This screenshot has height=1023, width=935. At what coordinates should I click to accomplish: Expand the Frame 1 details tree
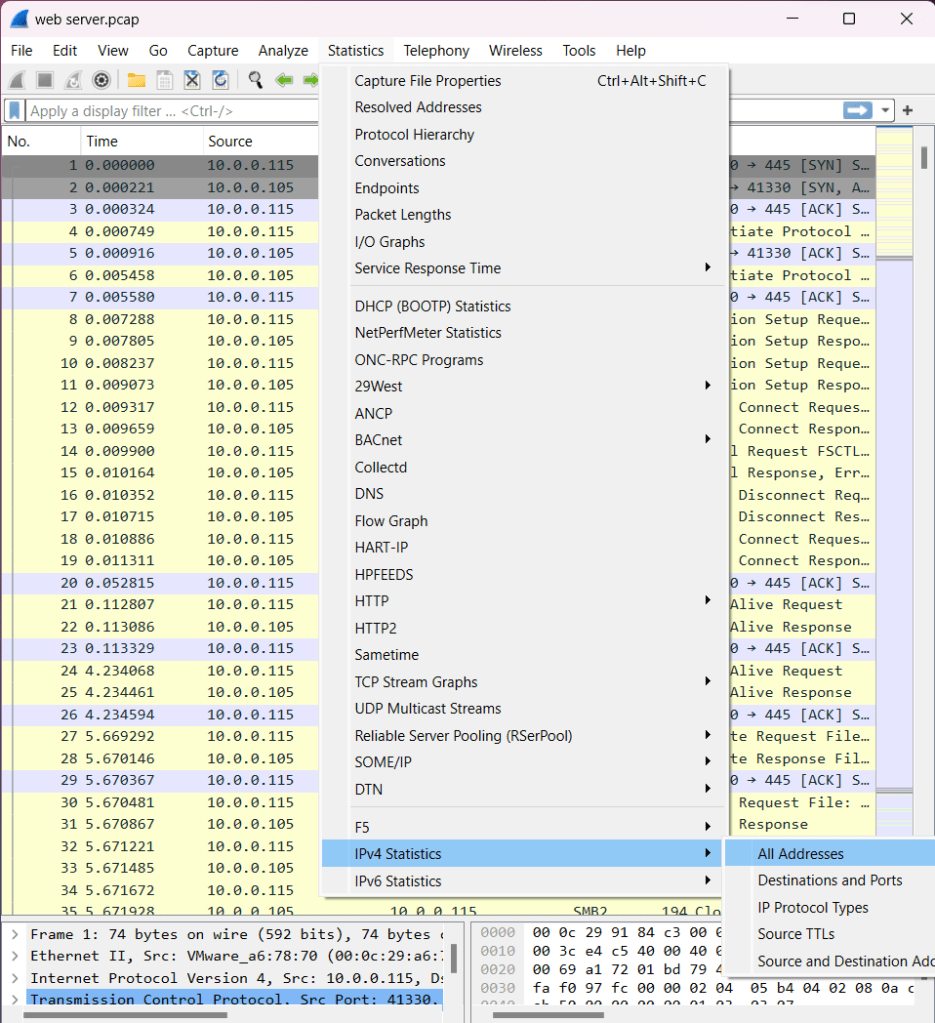click(15, 934)
